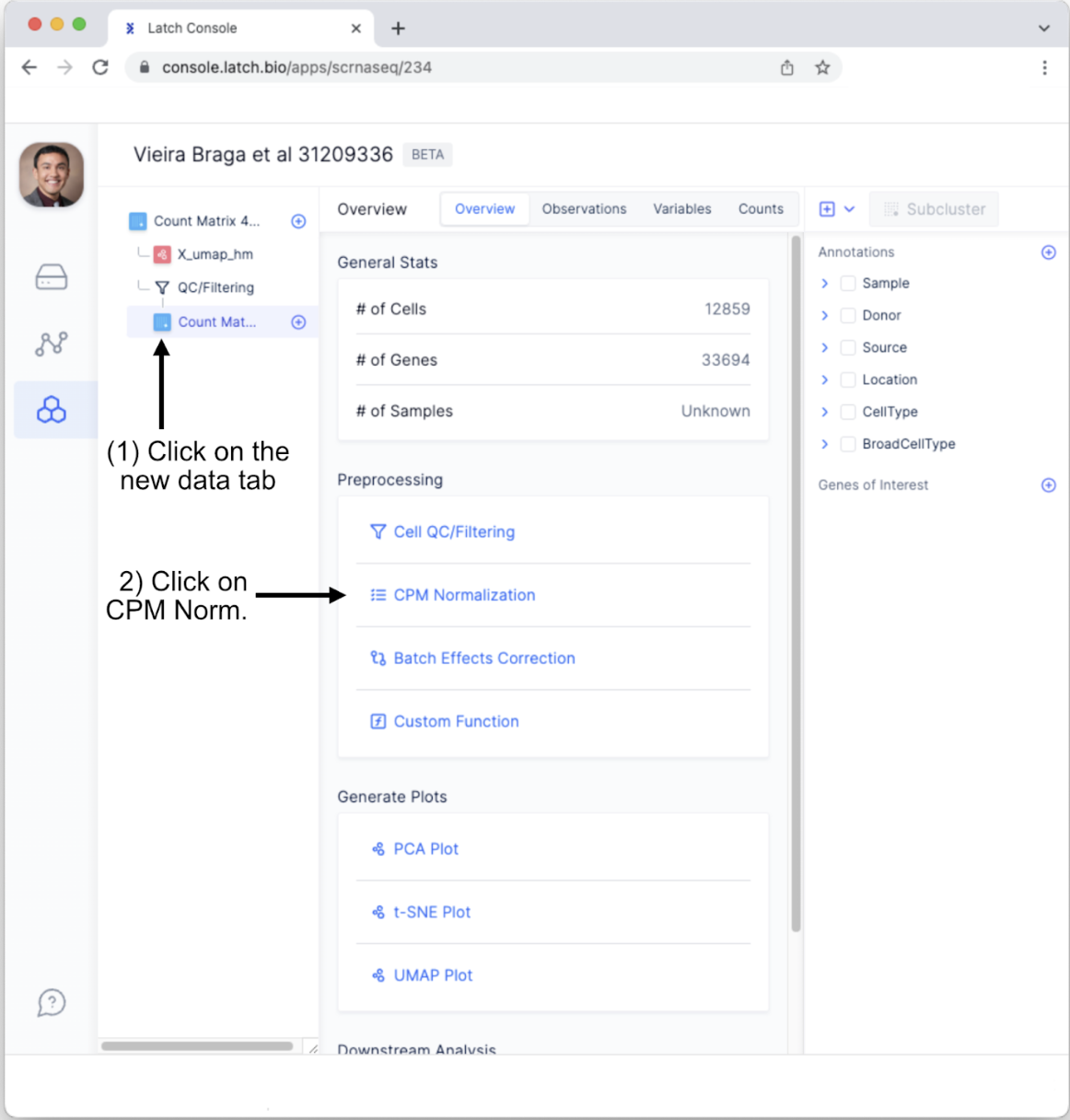
Task: Expand the Source annotation chevron
Action: 825,348
